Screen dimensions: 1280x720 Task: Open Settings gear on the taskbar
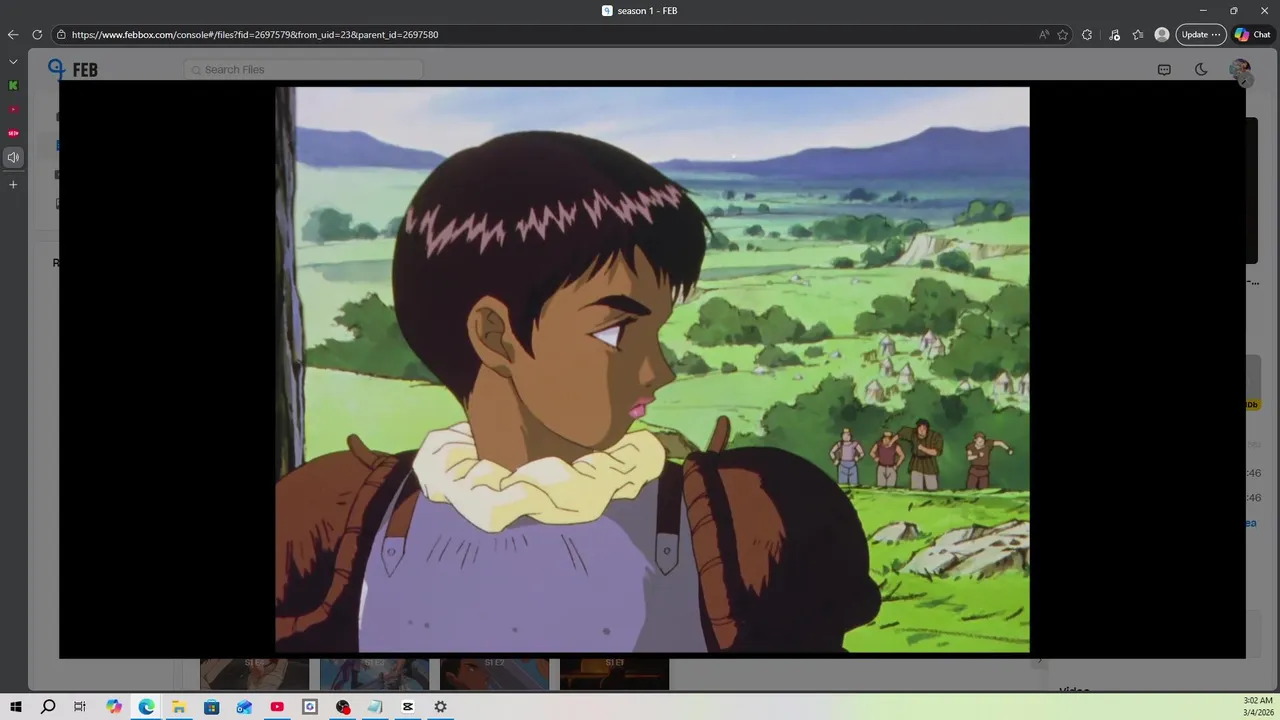pyautogui.click(x=440, y=707)
